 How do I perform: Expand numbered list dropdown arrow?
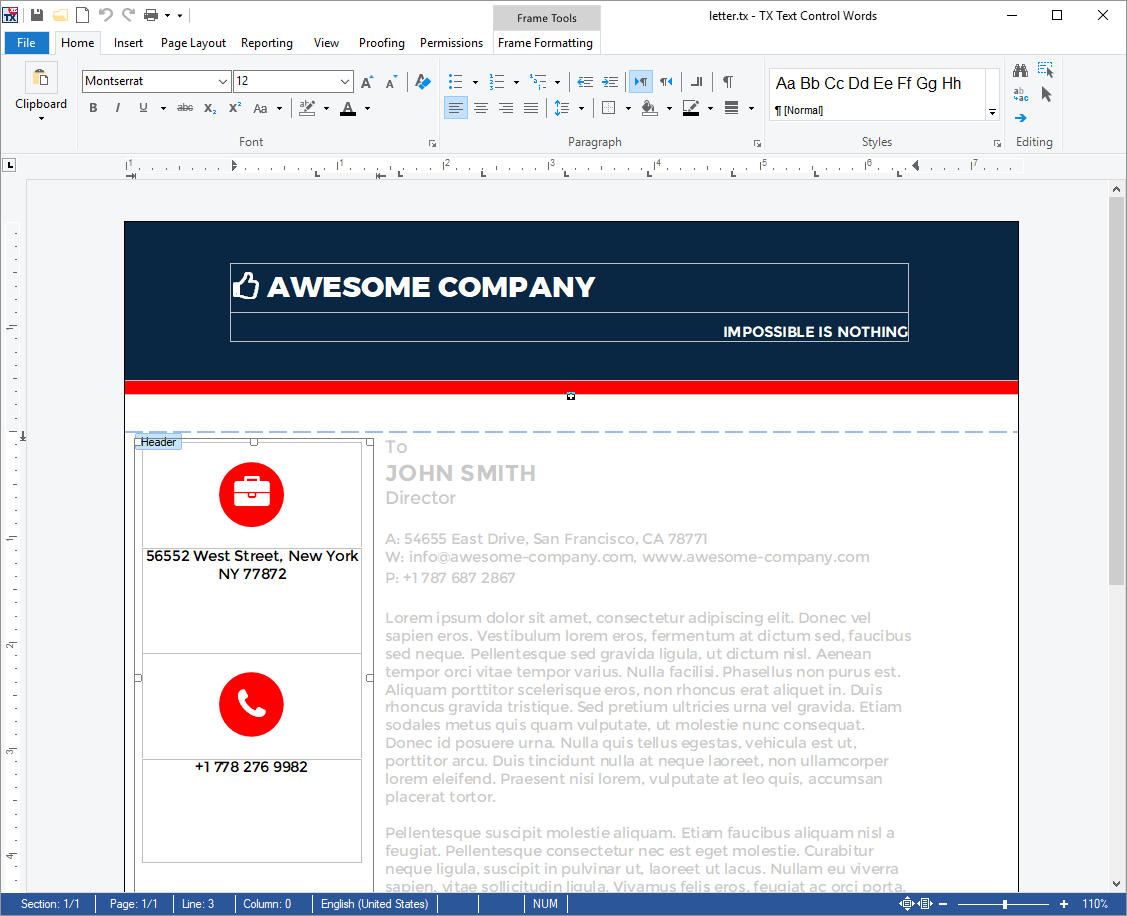tap(516, 83)
